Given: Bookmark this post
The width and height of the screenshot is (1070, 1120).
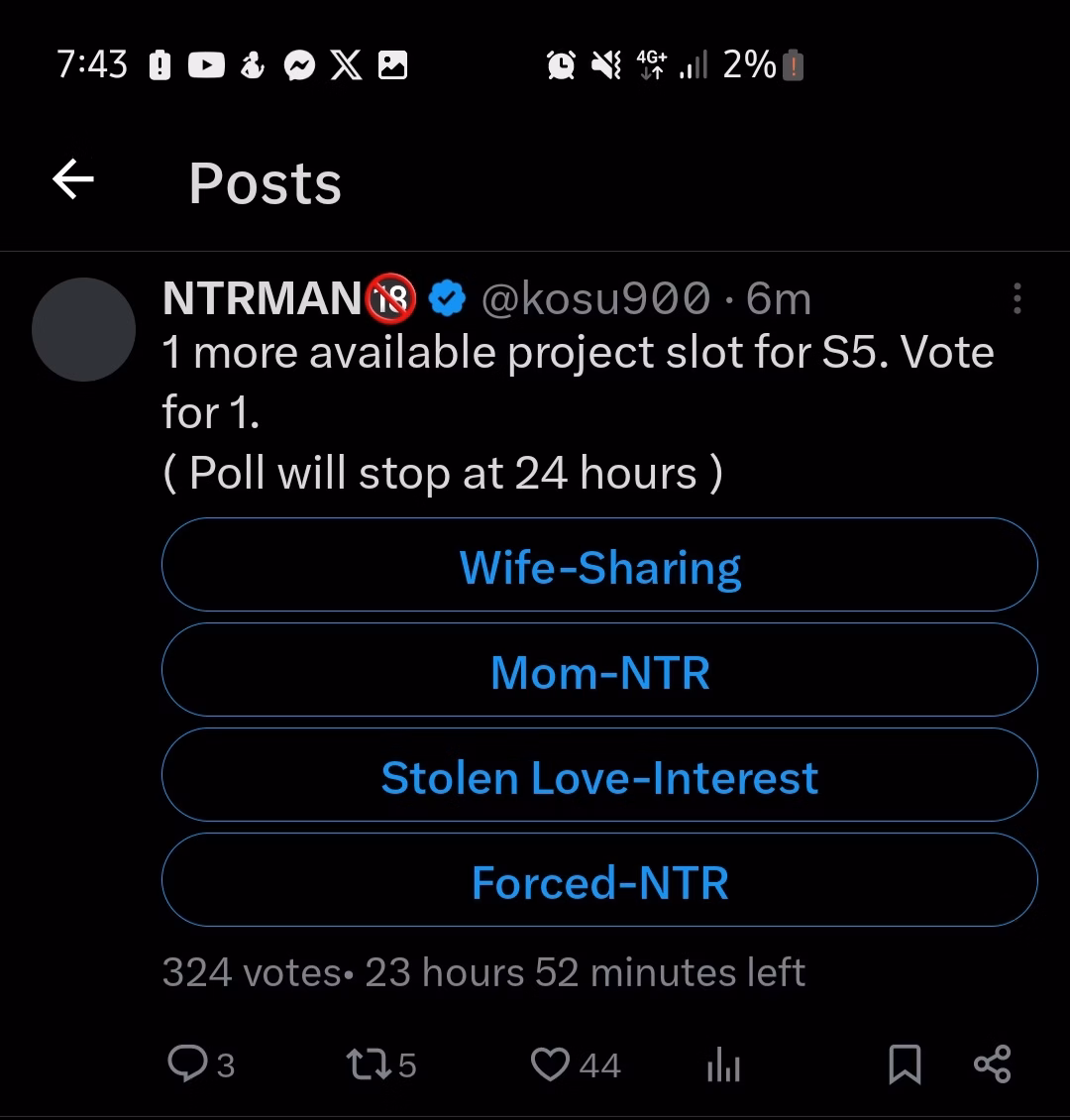Looking at the screenshot, I should [905, 1065].
